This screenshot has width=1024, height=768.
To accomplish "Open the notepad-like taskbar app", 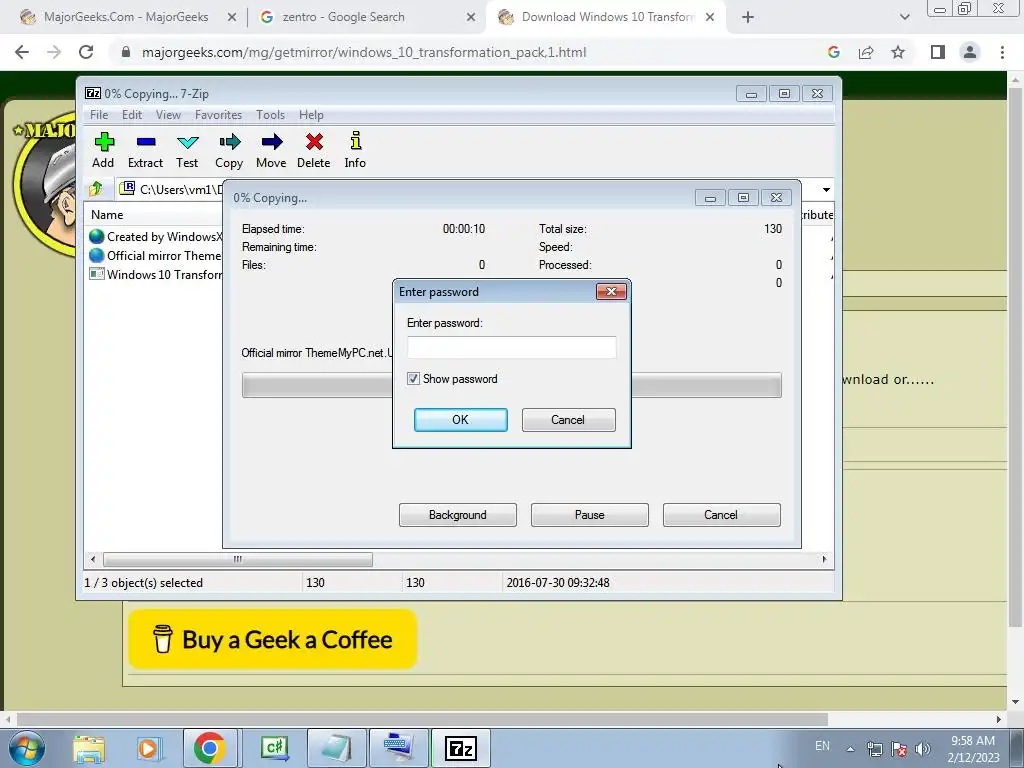I will coord(336,748).
